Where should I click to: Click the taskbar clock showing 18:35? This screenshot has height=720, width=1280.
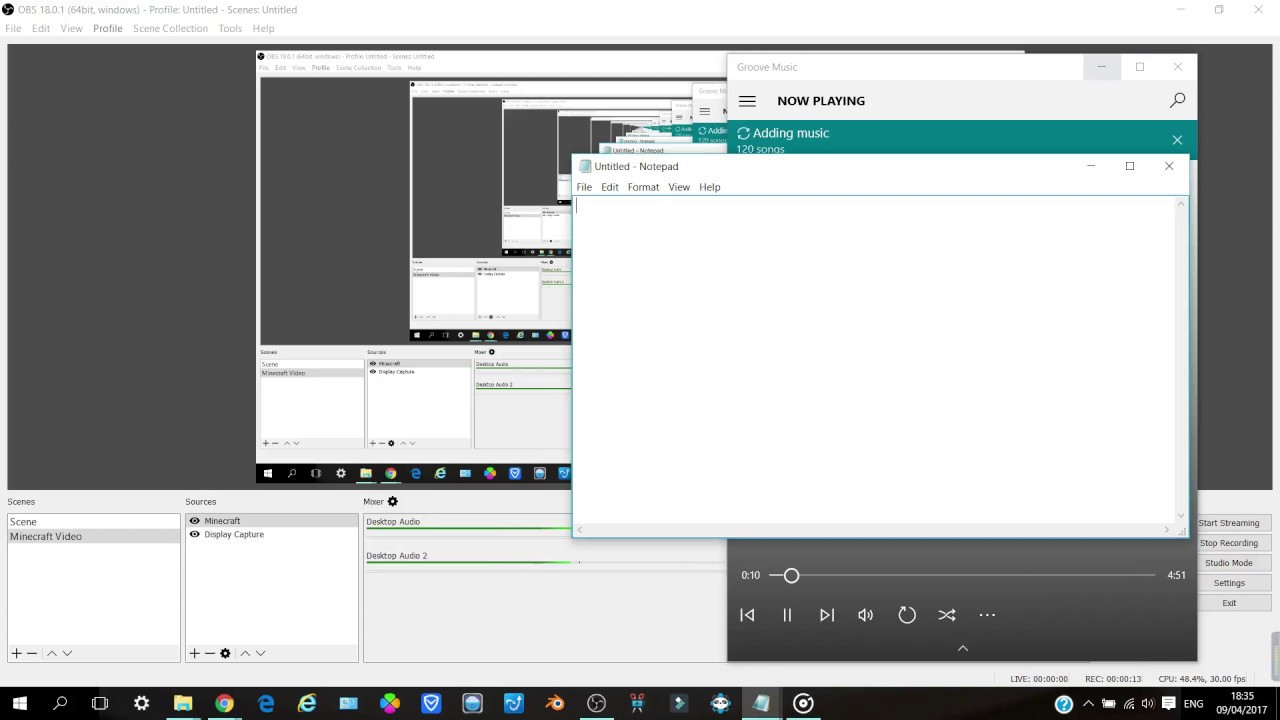1242,704
